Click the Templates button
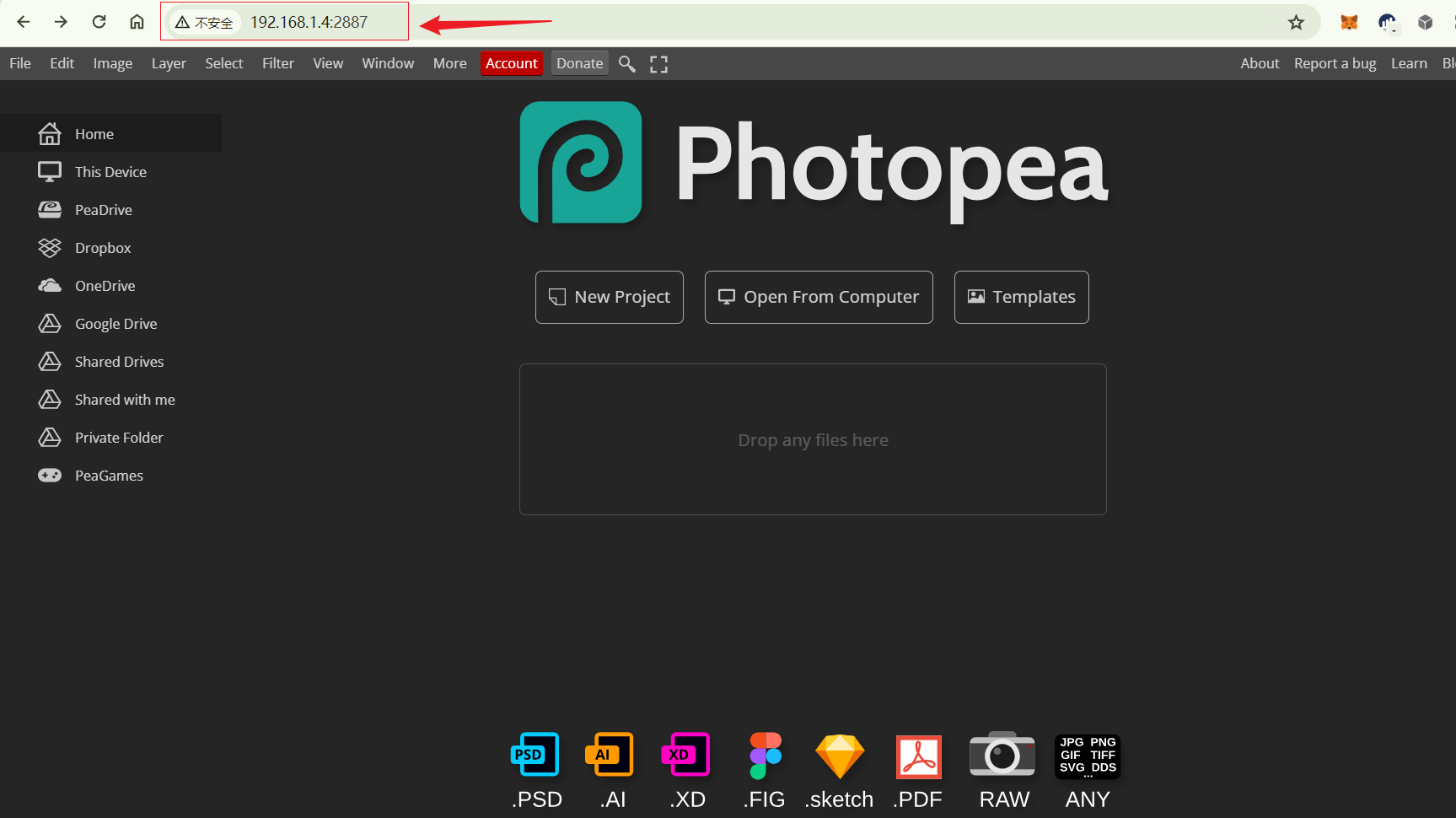 tap(1021, 297)
